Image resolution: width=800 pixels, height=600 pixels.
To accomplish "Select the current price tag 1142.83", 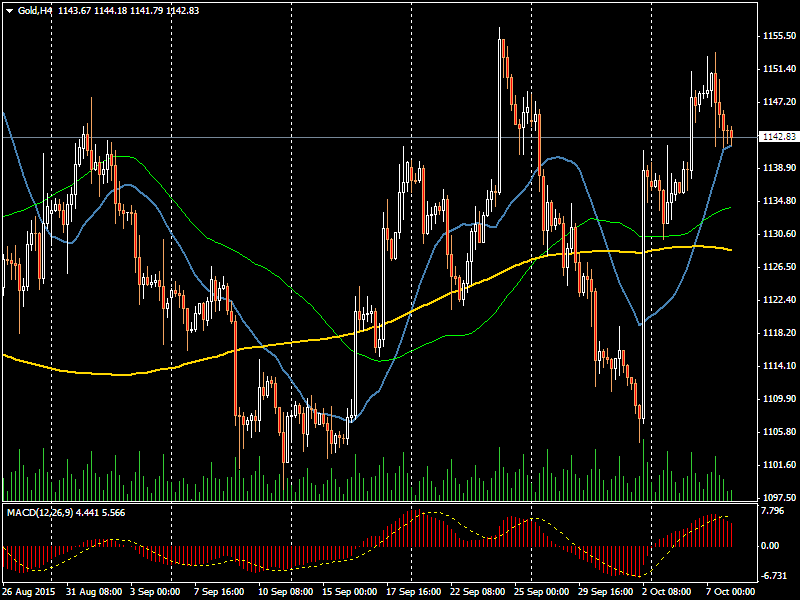I will (x=778, y=137).
